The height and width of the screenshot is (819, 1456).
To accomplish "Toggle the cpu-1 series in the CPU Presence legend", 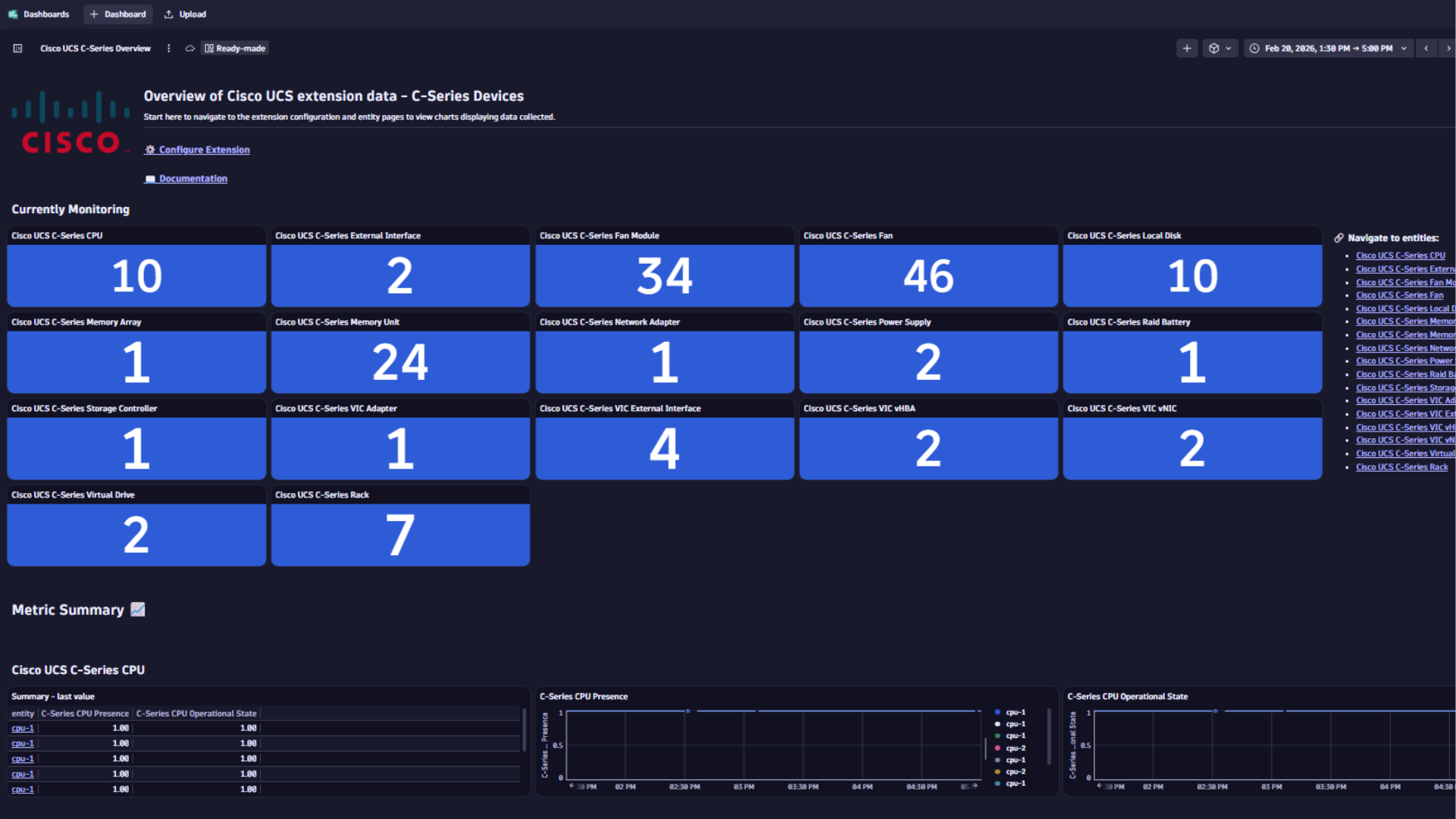I will (1016, 711).
